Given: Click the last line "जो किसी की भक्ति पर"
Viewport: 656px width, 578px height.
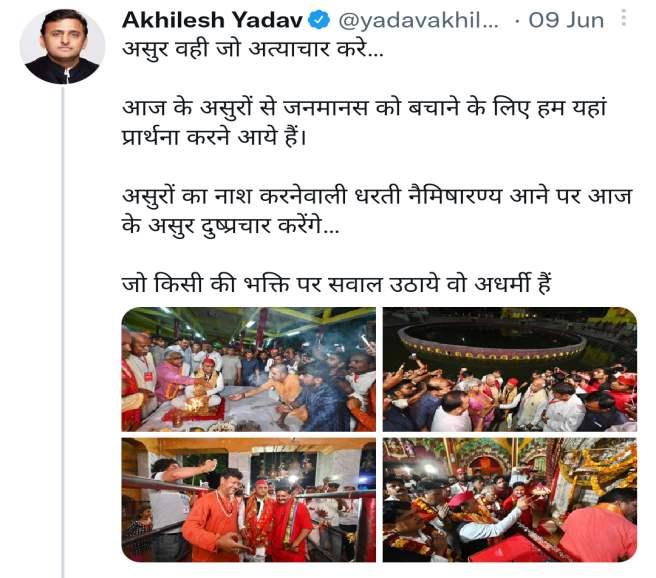Looking at the screenshot, I should (x=336, y=284).
